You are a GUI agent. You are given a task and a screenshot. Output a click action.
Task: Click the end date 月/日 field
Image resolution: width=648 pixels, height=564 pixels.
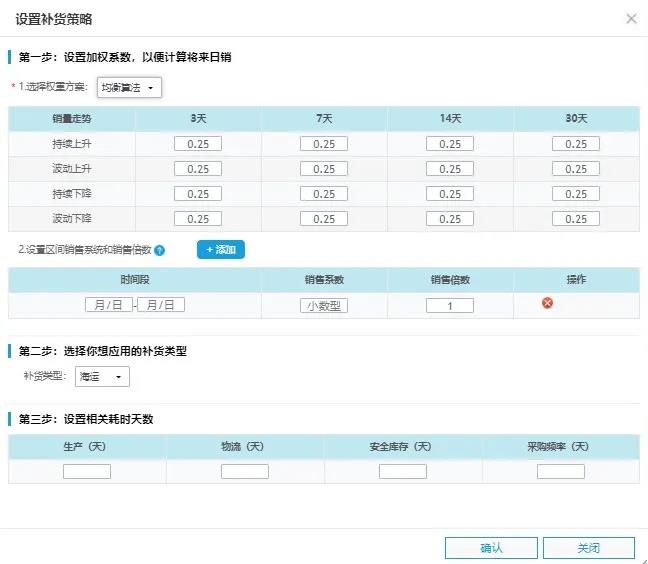(x=161, y=305)
